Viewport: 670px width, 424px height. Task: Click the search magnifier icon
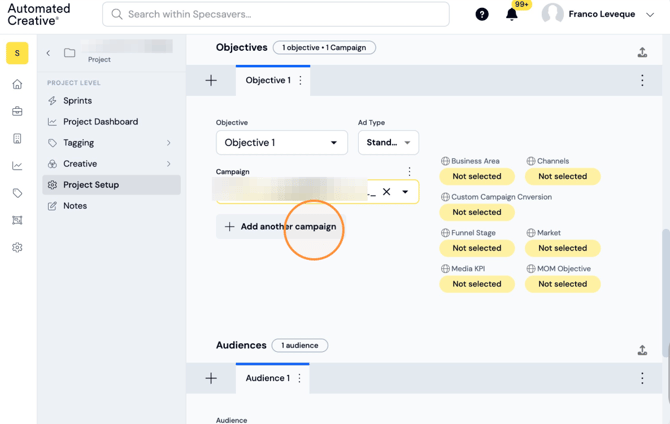[x=117, y=14]
